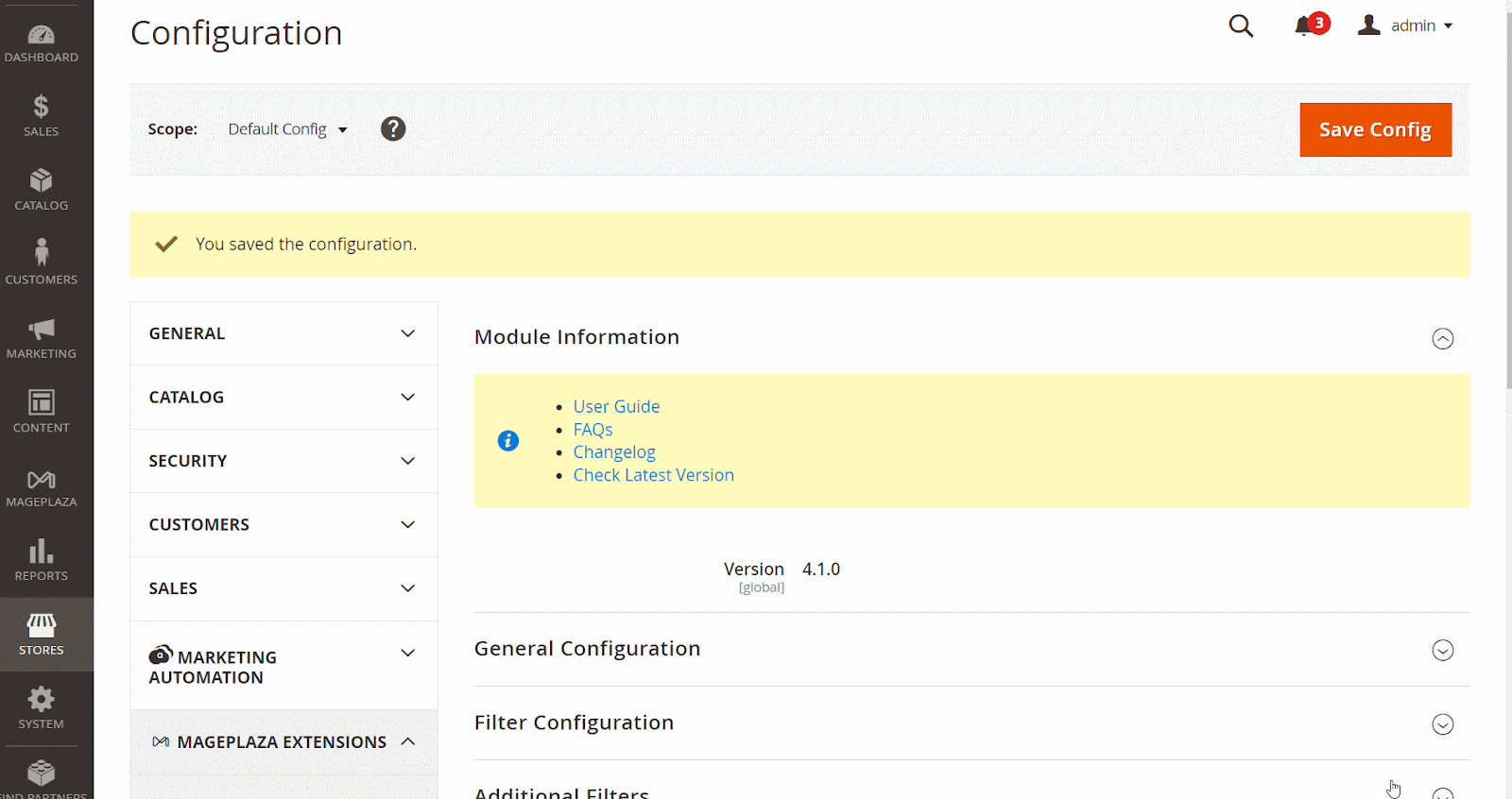
Task: Open the Check Latest Version link
Action: (653, 475)
